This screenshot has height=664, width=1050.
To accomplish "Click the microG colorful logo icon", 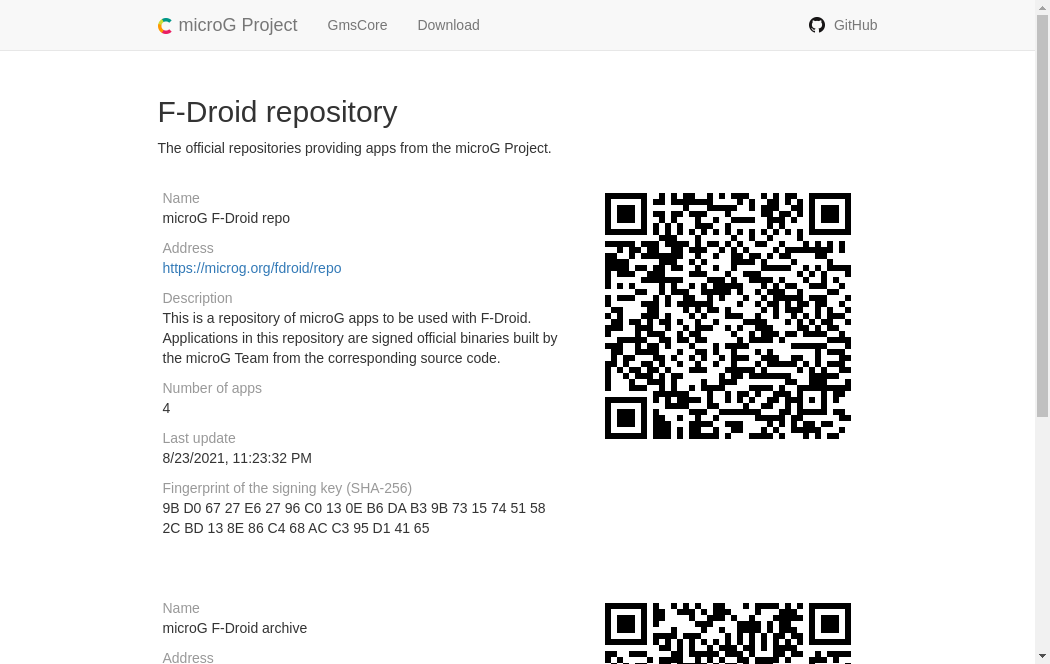I will click(165, 26).
